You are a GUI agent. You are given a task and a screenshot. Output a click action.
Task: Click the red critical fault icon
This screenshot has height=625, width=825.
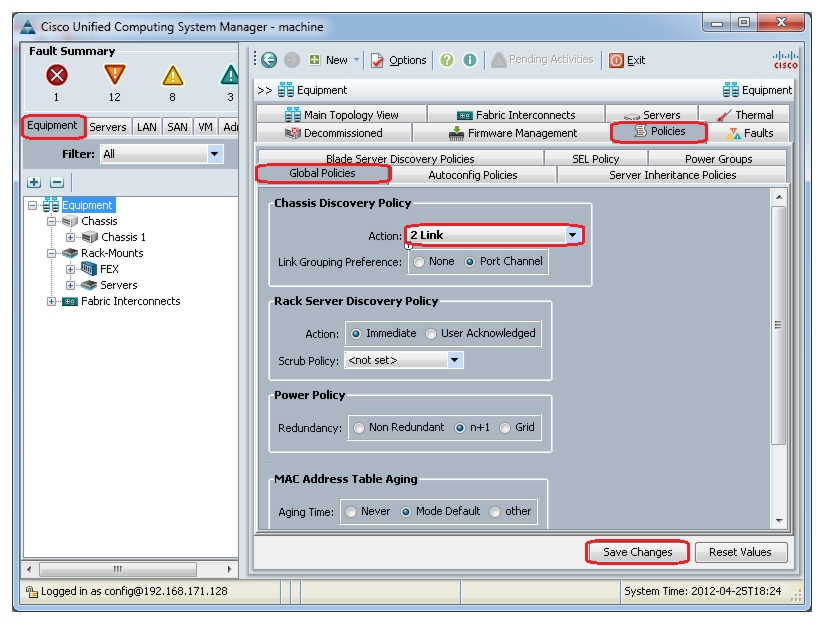(56, 75)
